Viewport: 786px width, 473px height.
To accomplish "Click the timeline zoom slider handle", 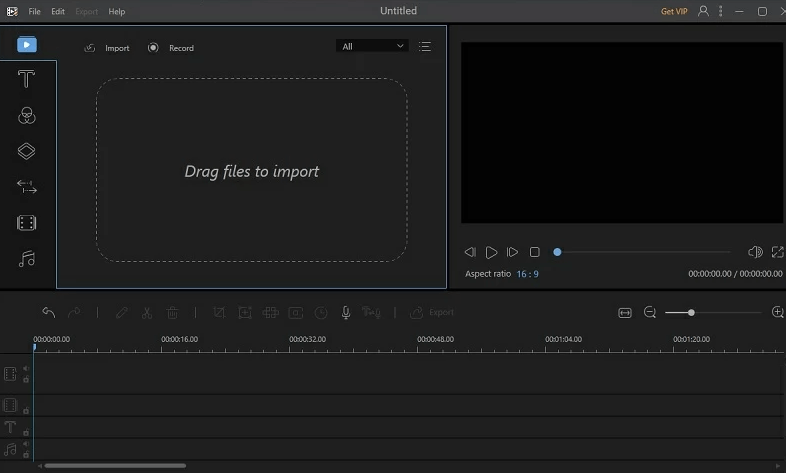I will click(x=691, y=313).
